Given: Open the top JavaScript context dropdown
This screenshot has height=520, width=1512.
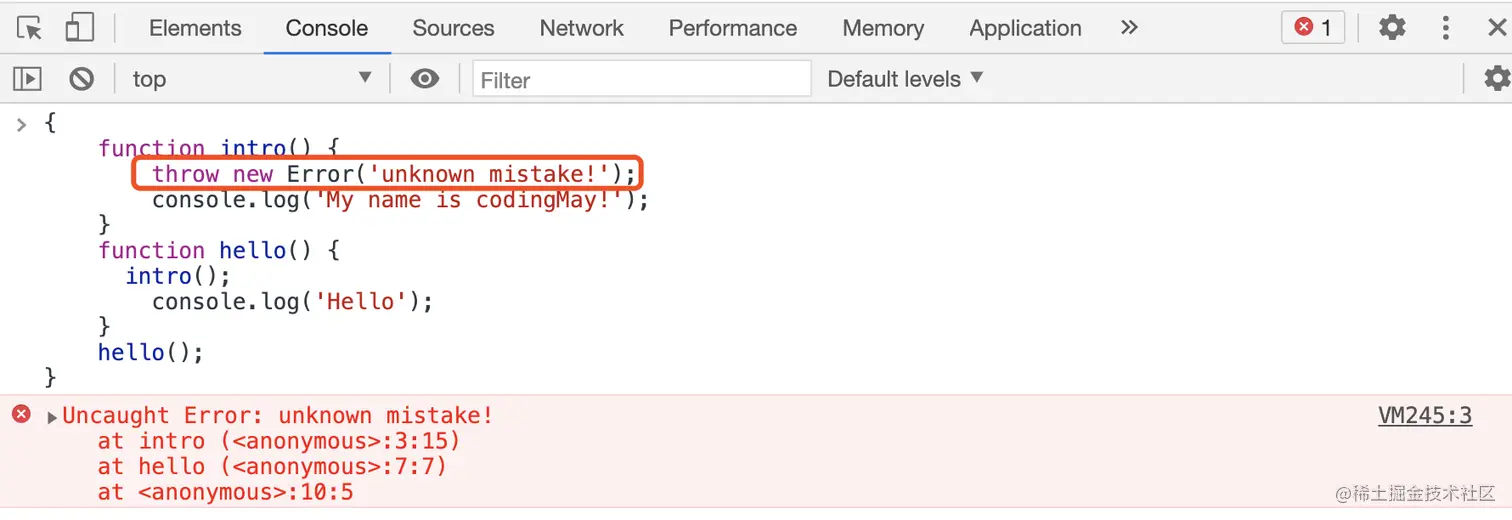Looking at the screenshot, I should click(x=252, y=79).
